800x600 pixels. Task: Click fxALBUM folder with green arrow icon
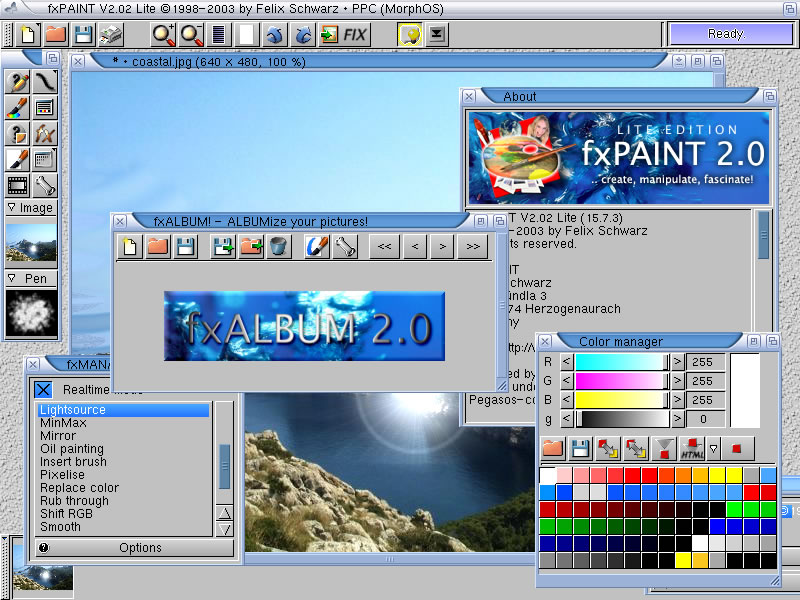point(251,247)
